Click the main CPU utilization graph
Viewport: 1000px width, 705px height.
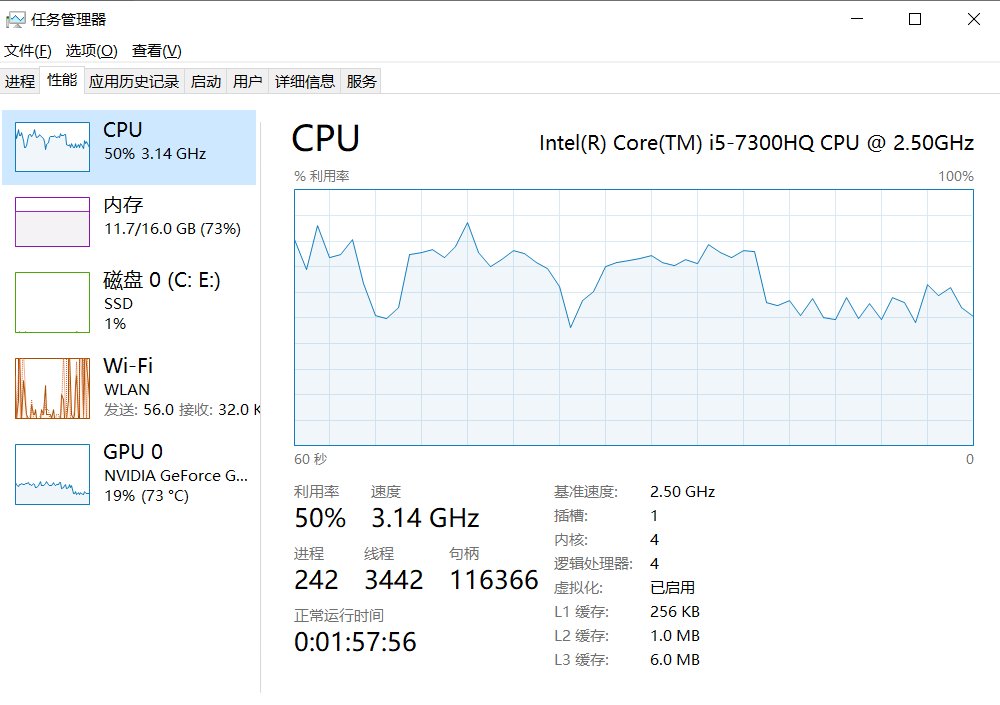tap(634, 317)
